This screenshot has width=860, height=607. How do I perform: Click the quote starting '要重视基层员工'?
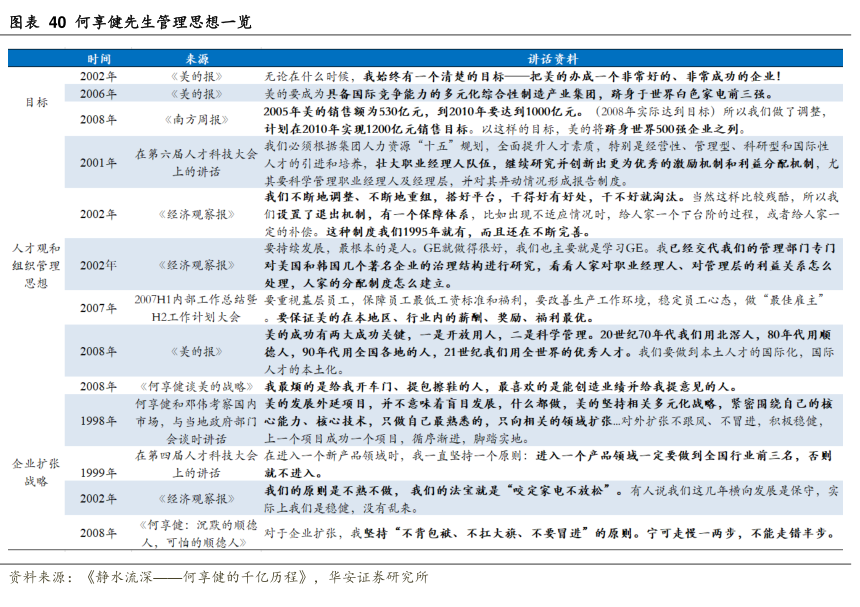[545, 309]
